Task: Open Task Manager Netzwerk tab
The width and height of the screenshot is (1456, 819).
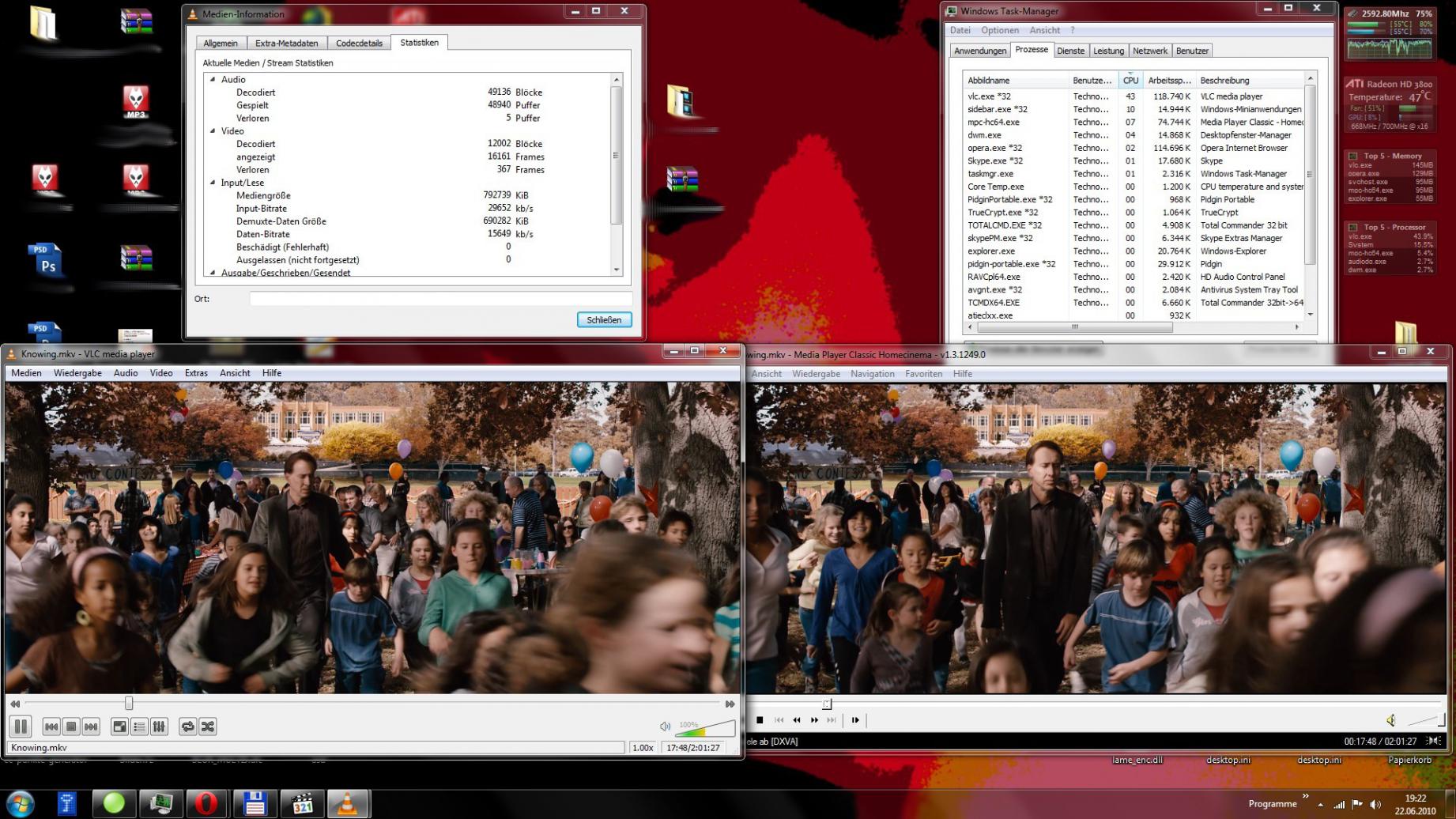Action: point(1150,51)
